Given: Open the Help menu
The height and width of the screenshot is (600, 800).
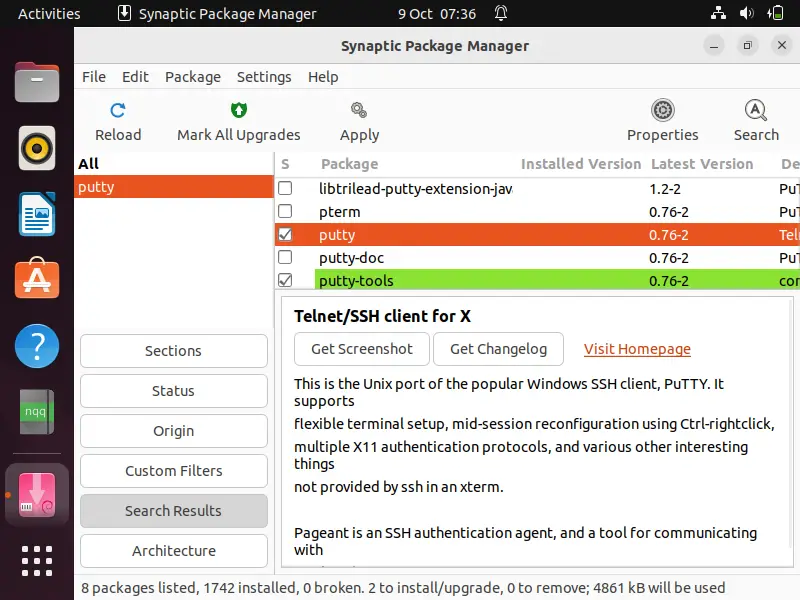Looking at the screenshot, I should pos(323,77).
